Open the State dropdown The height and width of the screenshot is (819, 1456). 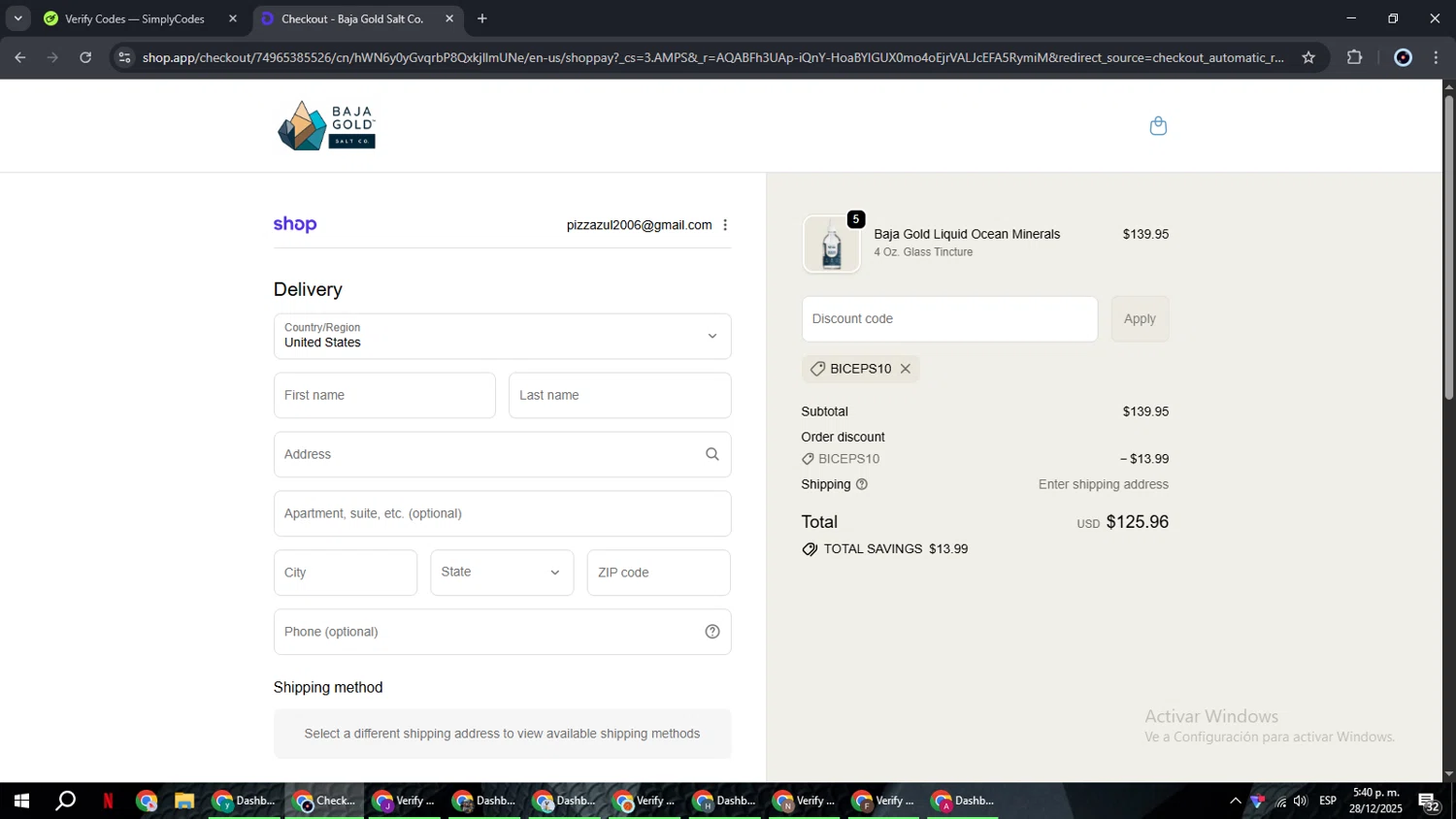tap(502, 573)
